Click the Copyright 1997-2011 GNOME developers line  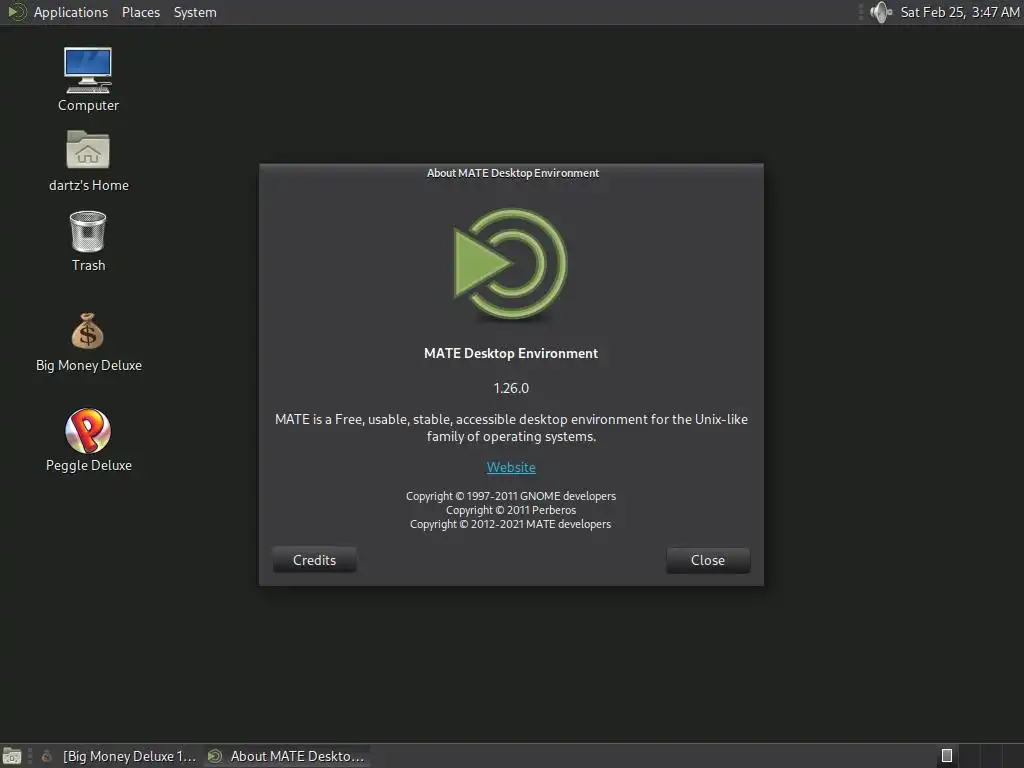[511, 496]
